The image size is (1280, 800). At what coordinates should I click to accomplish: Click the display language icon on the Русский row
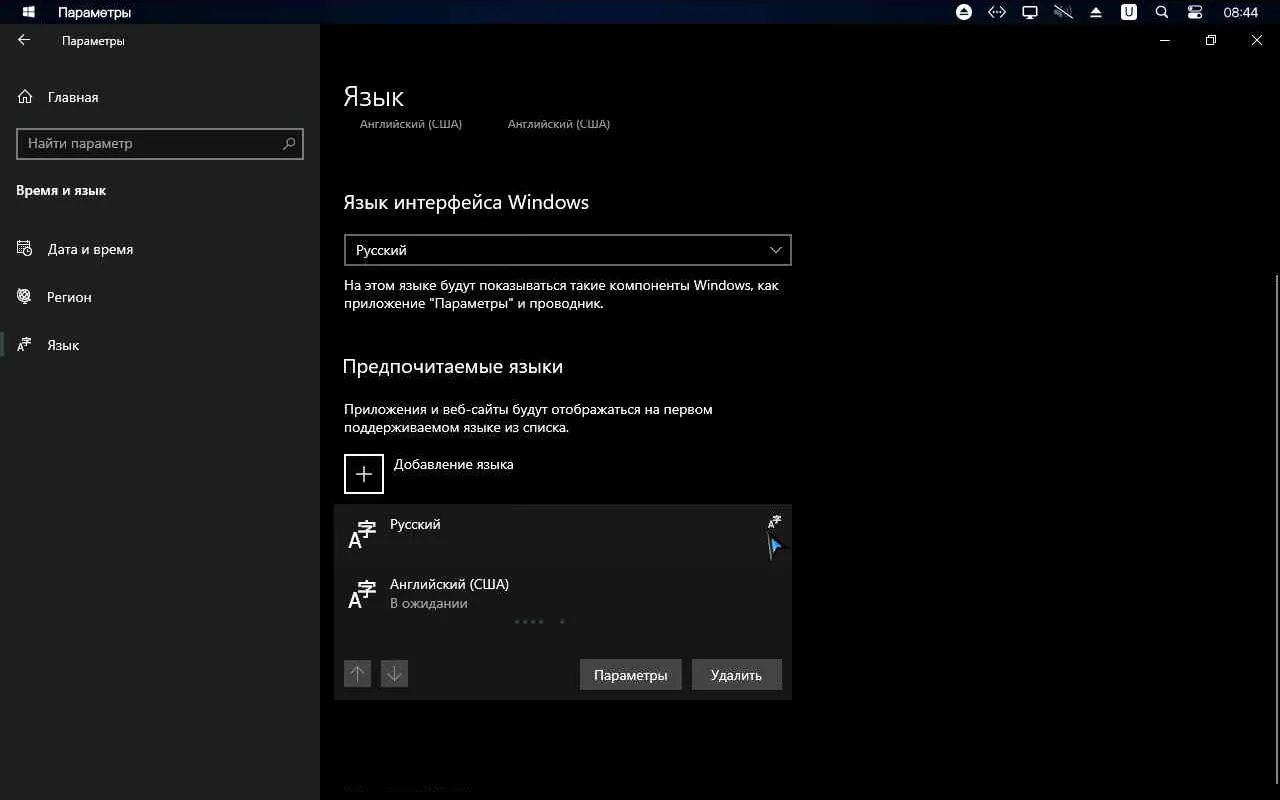click(x=774, y=522)
